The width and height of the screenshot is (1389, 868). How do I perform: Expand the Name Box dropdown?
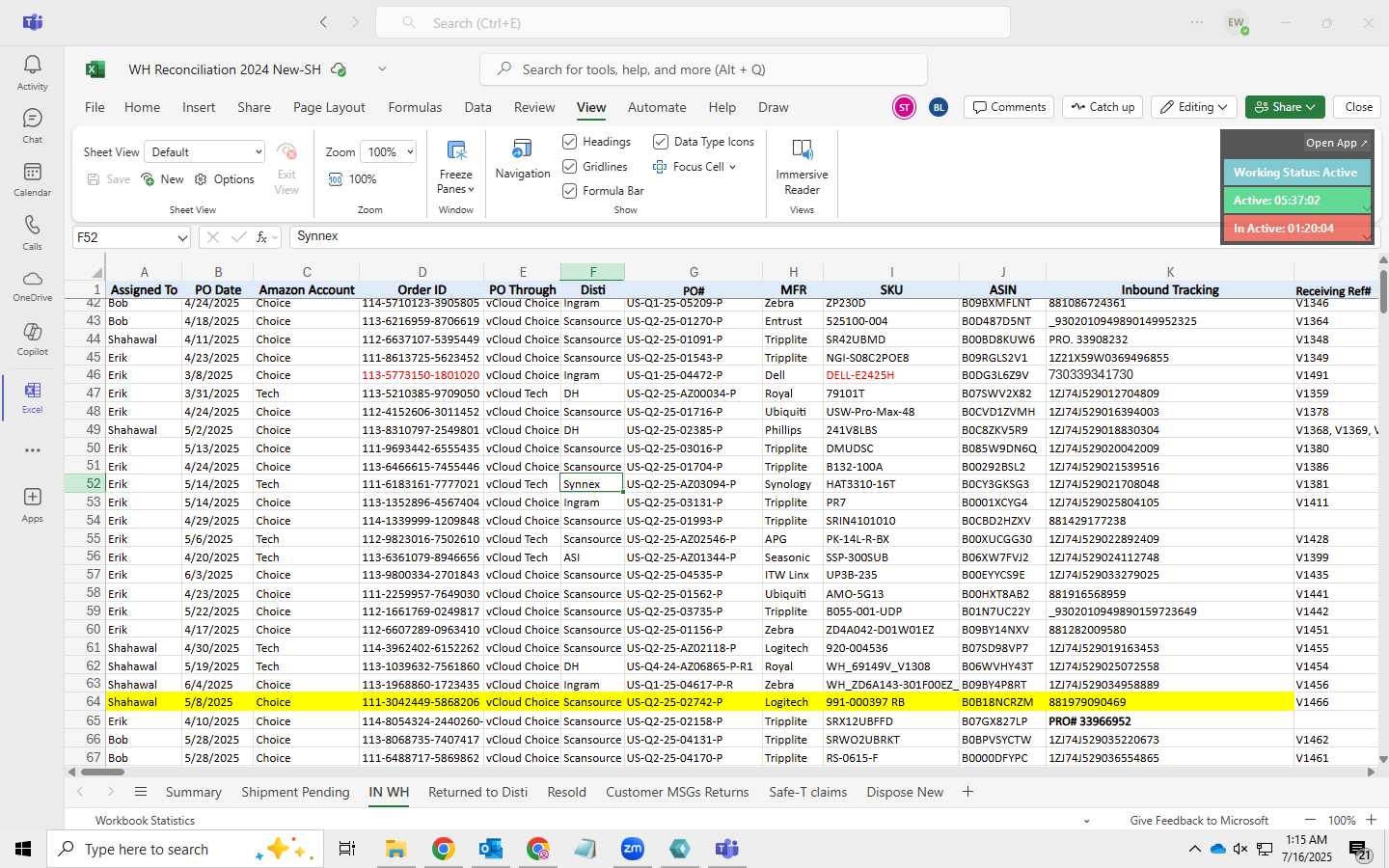click(x=182, y=237)
